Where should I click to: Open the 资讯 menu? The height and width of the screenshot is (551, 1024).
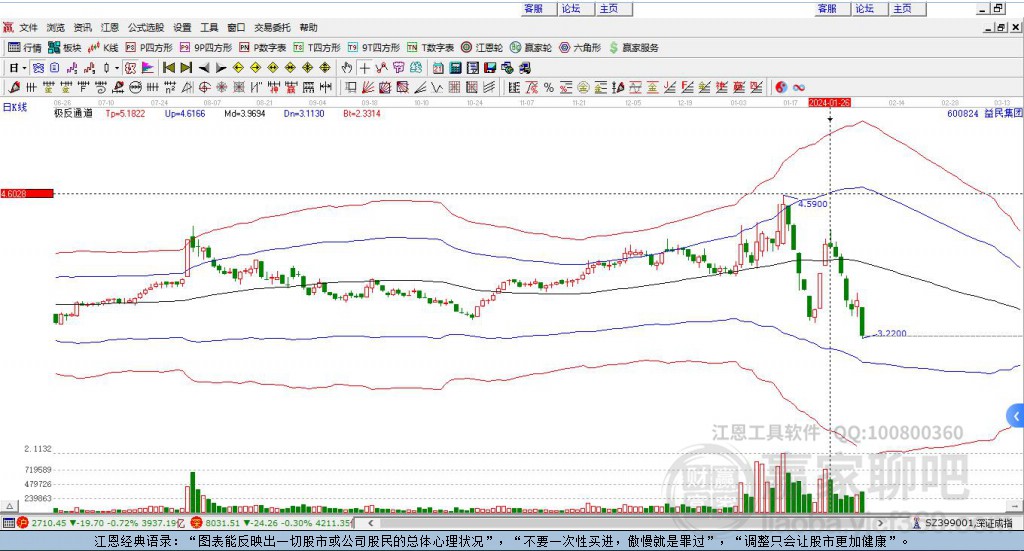(x=82, y=27)
